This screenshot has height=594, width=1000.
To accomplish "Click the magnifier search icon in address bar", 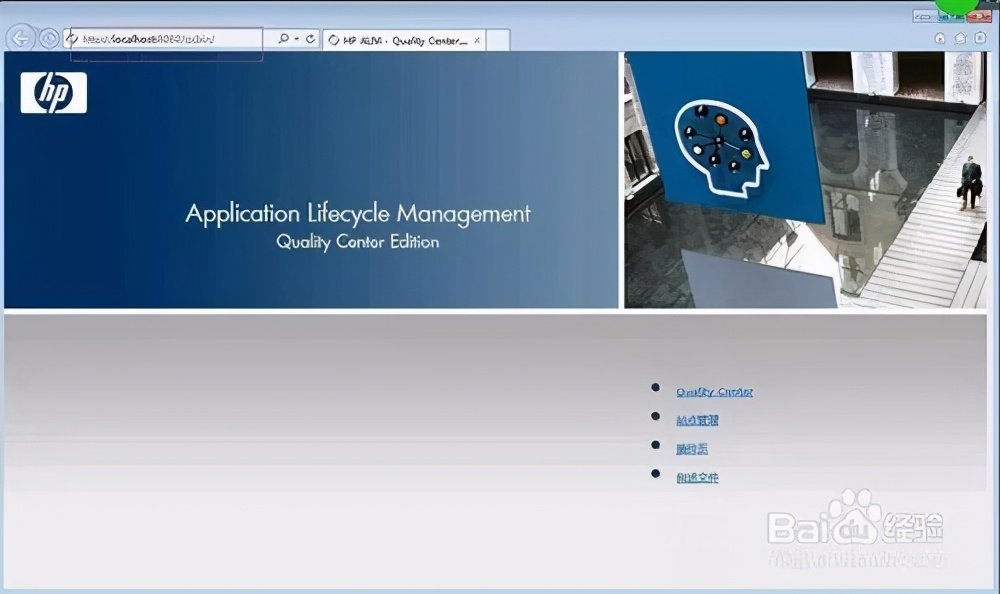I will click(283, 39).
